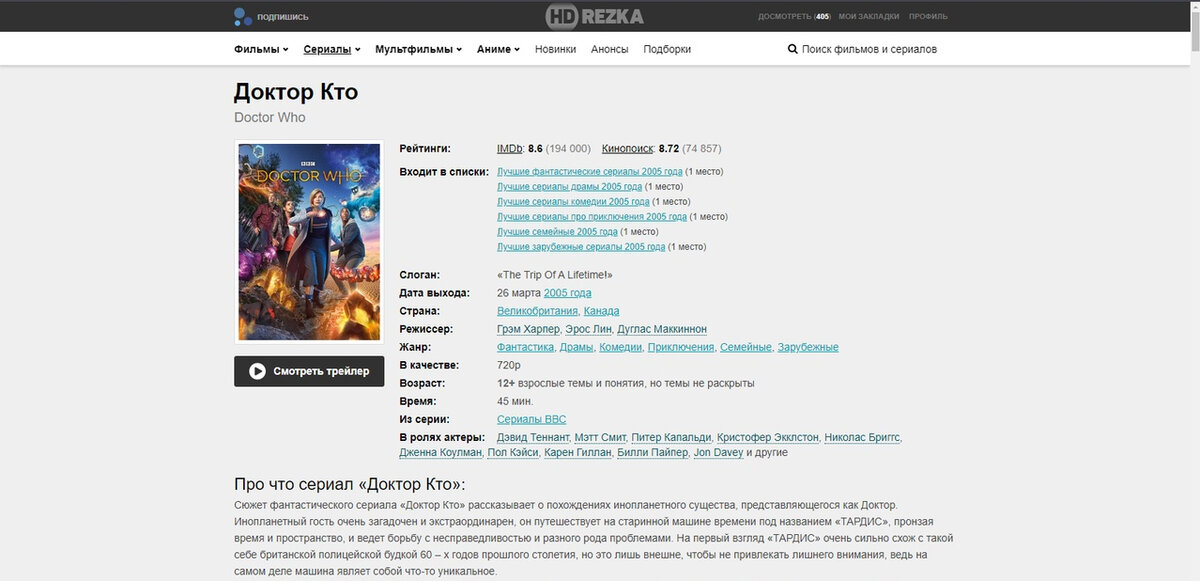The height and width of the screenshot is (581, 1200).
Task: Open the Doctor Who poster image
Action: 309,243
